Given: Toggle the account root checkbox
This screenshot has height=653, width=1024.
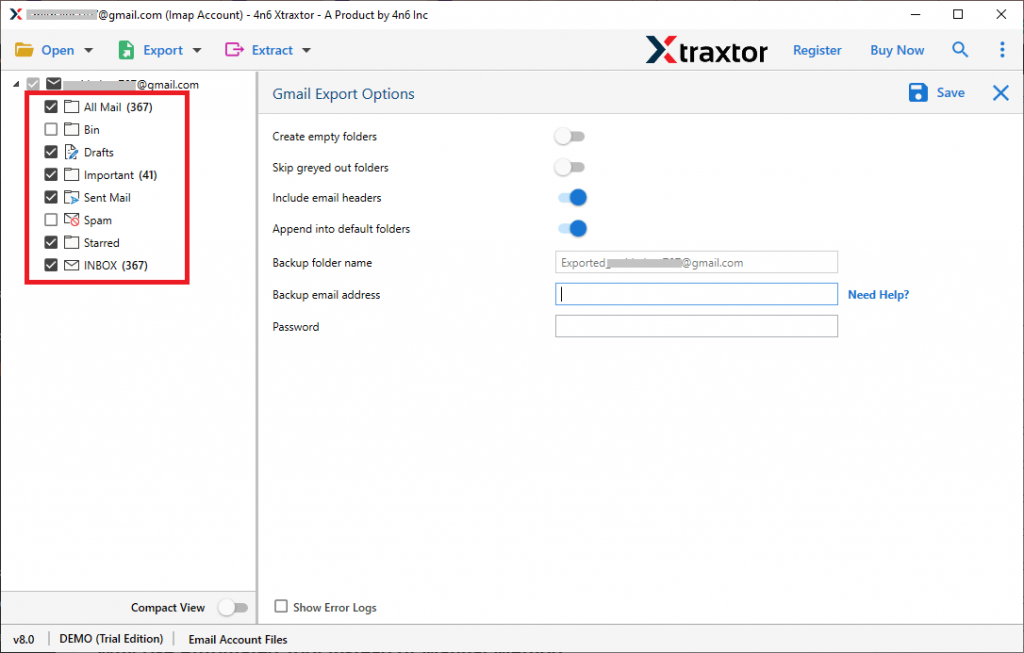Looking at the screenshot, I should tap(33, 84).
